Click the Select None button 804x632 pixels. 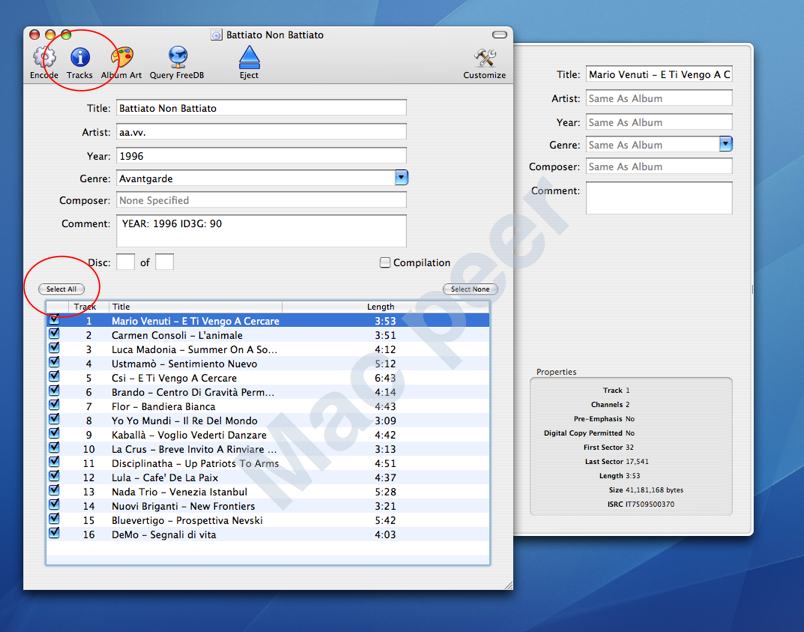pos(470,289)
